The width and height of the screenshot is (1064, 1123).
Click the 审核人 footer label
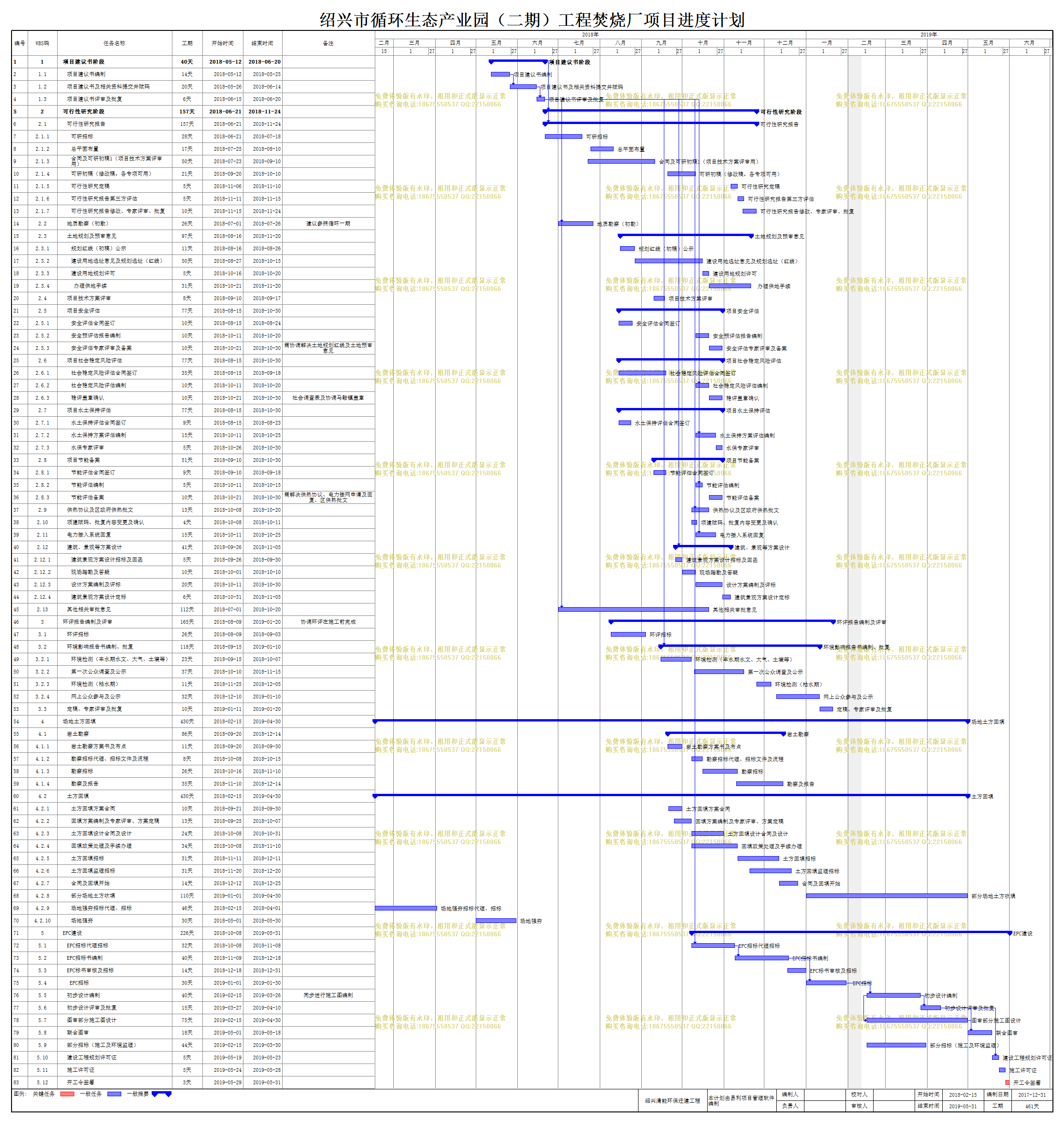click(x=859, y=1106)
